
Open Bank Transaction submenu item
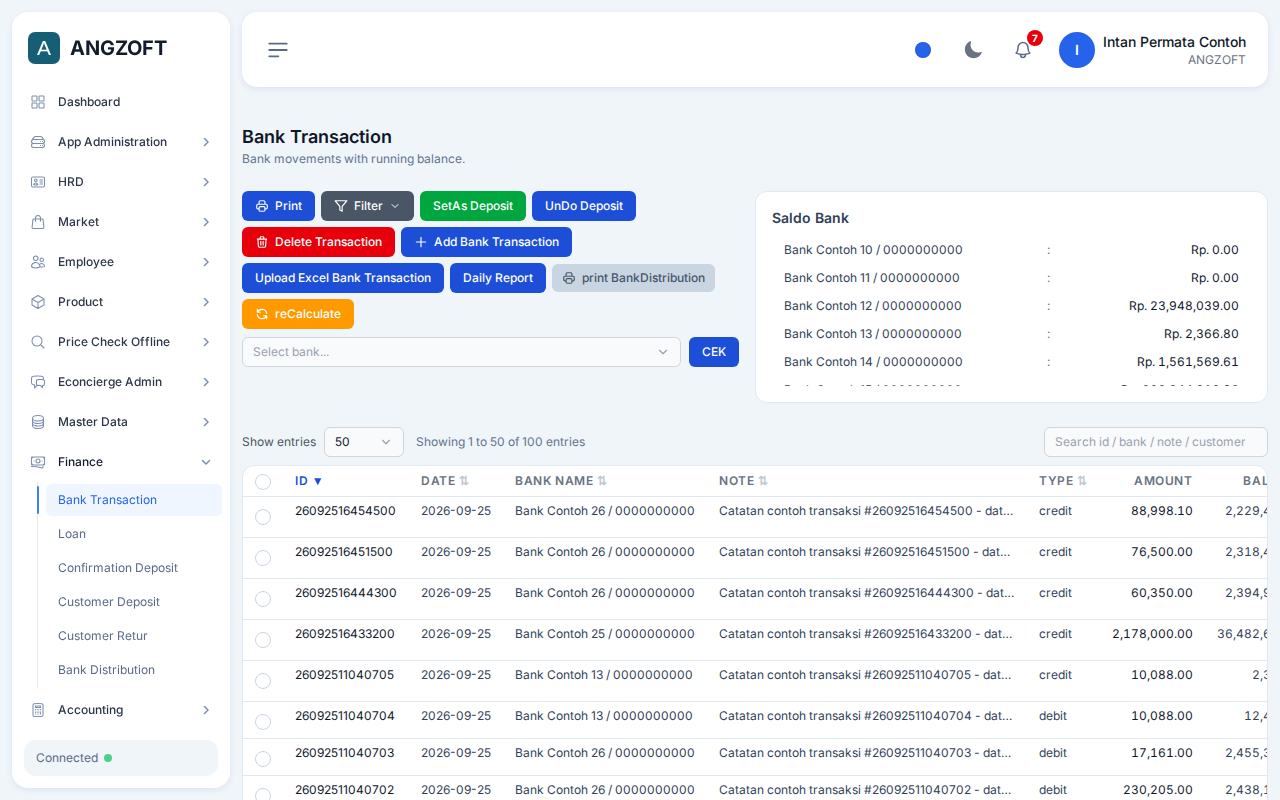click(133, 500)
